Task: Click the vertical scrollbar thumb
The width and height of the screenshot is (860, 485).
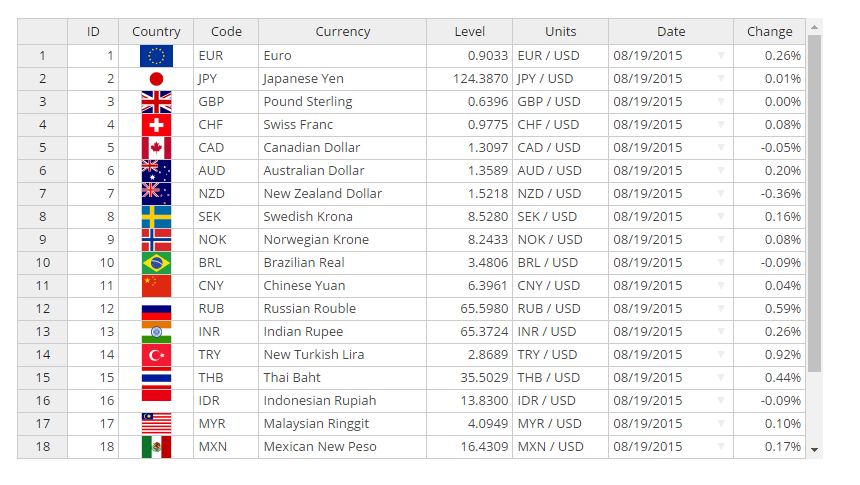Action: coord(814,200)
